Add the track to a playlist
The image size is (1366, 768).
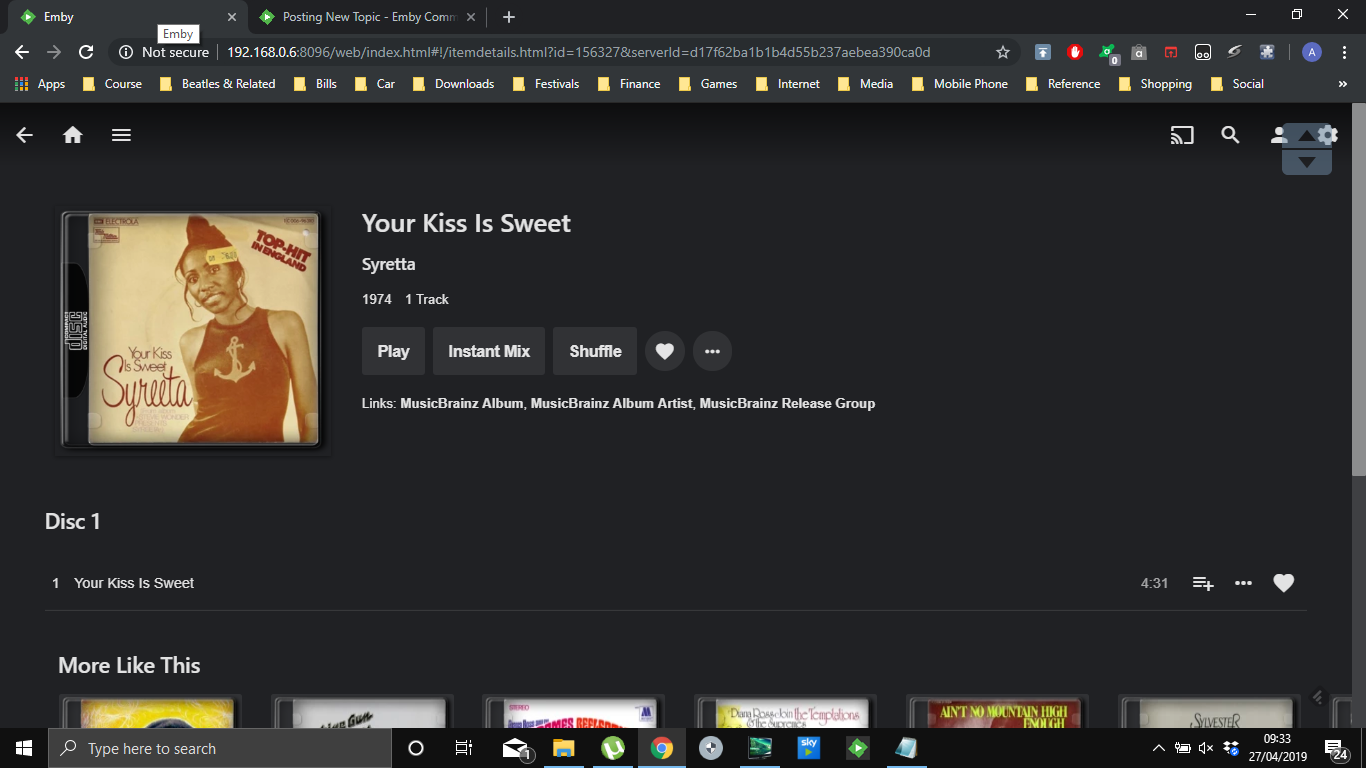[x=1203, y=583]
